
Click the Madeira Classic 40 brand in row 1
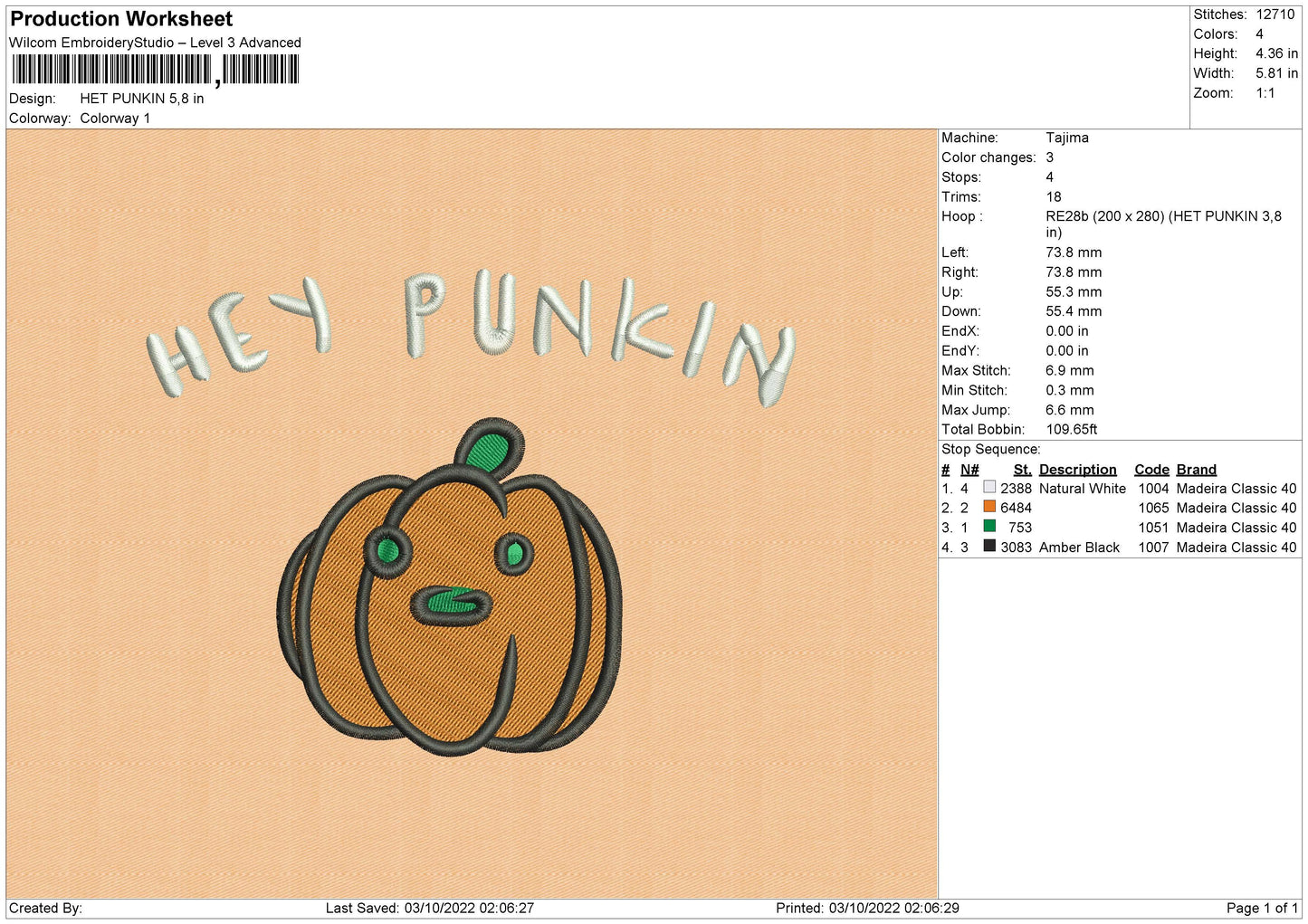click(x=1236, y=489)
